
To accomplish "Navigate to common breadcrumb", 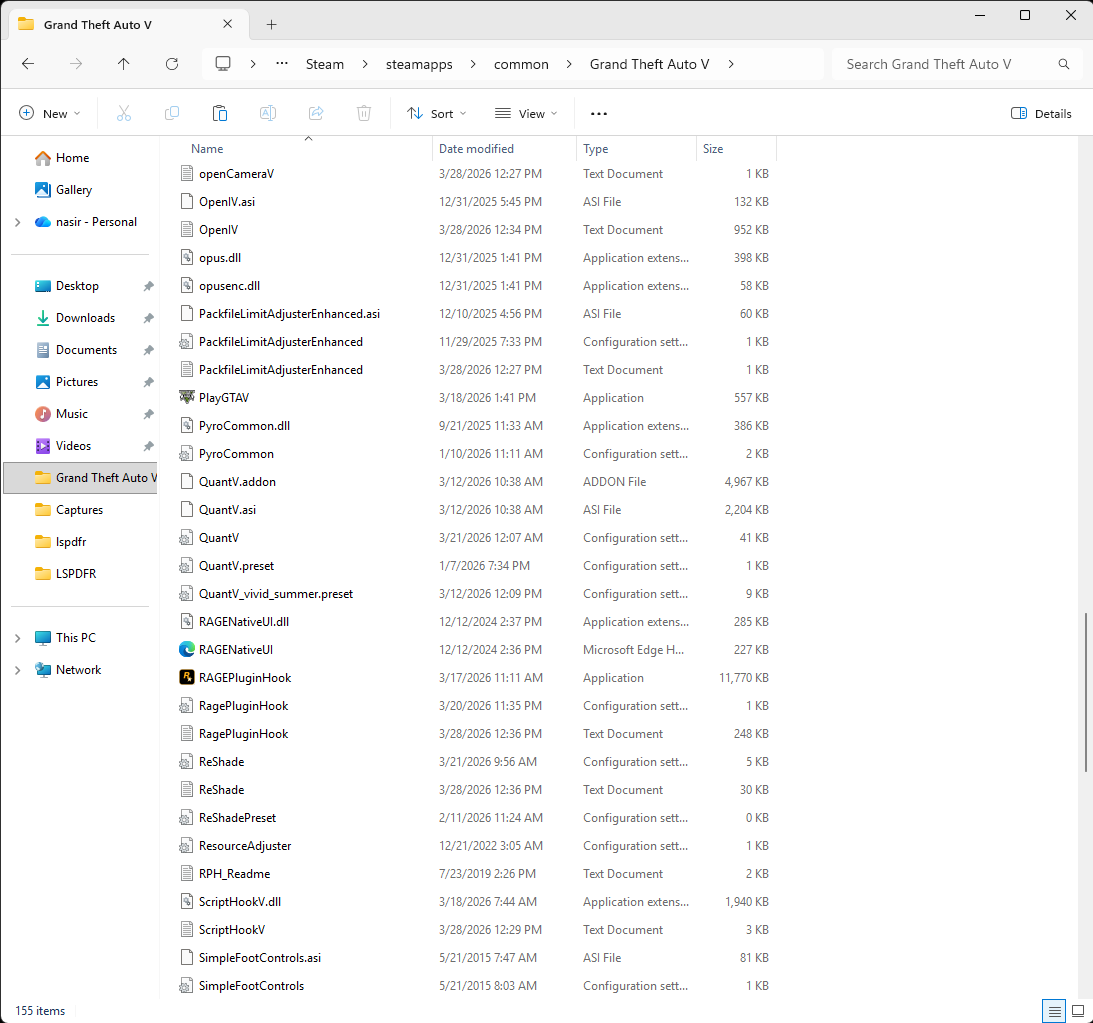I will [x=521, y=64].
